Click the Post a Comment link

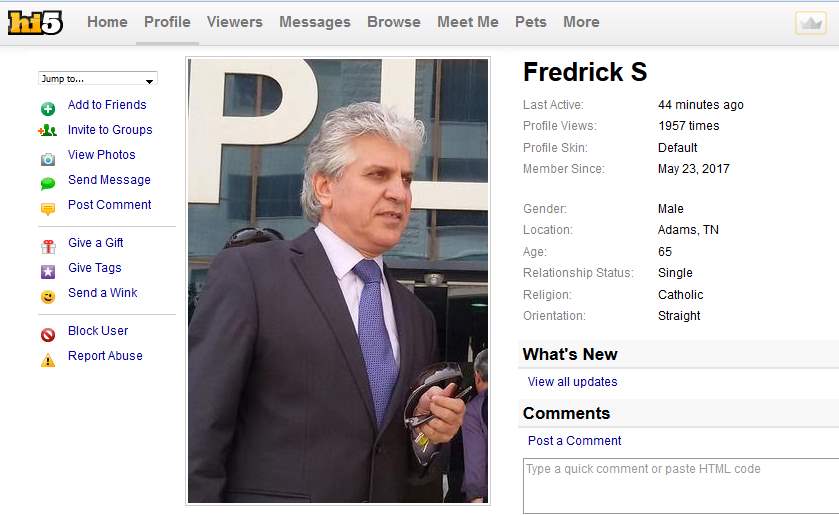[x=575, y=441]
